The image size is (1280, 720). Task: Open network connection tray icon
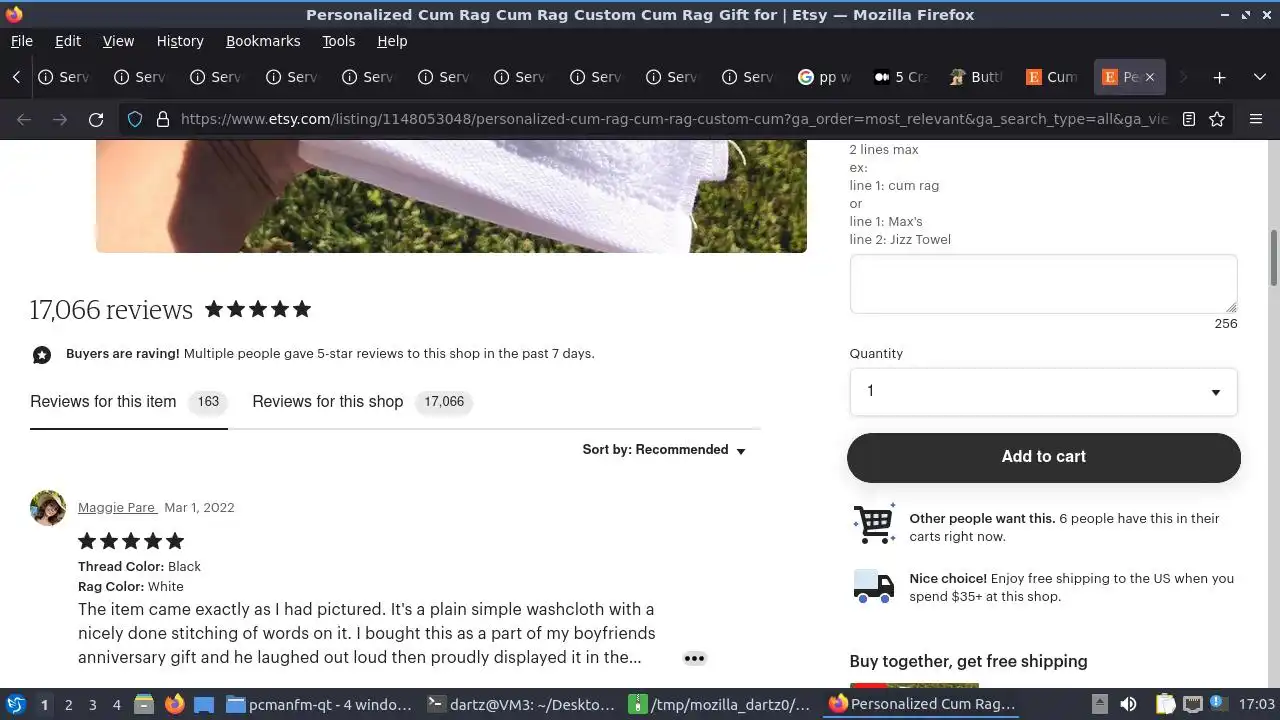click(x=1192, y=705)
